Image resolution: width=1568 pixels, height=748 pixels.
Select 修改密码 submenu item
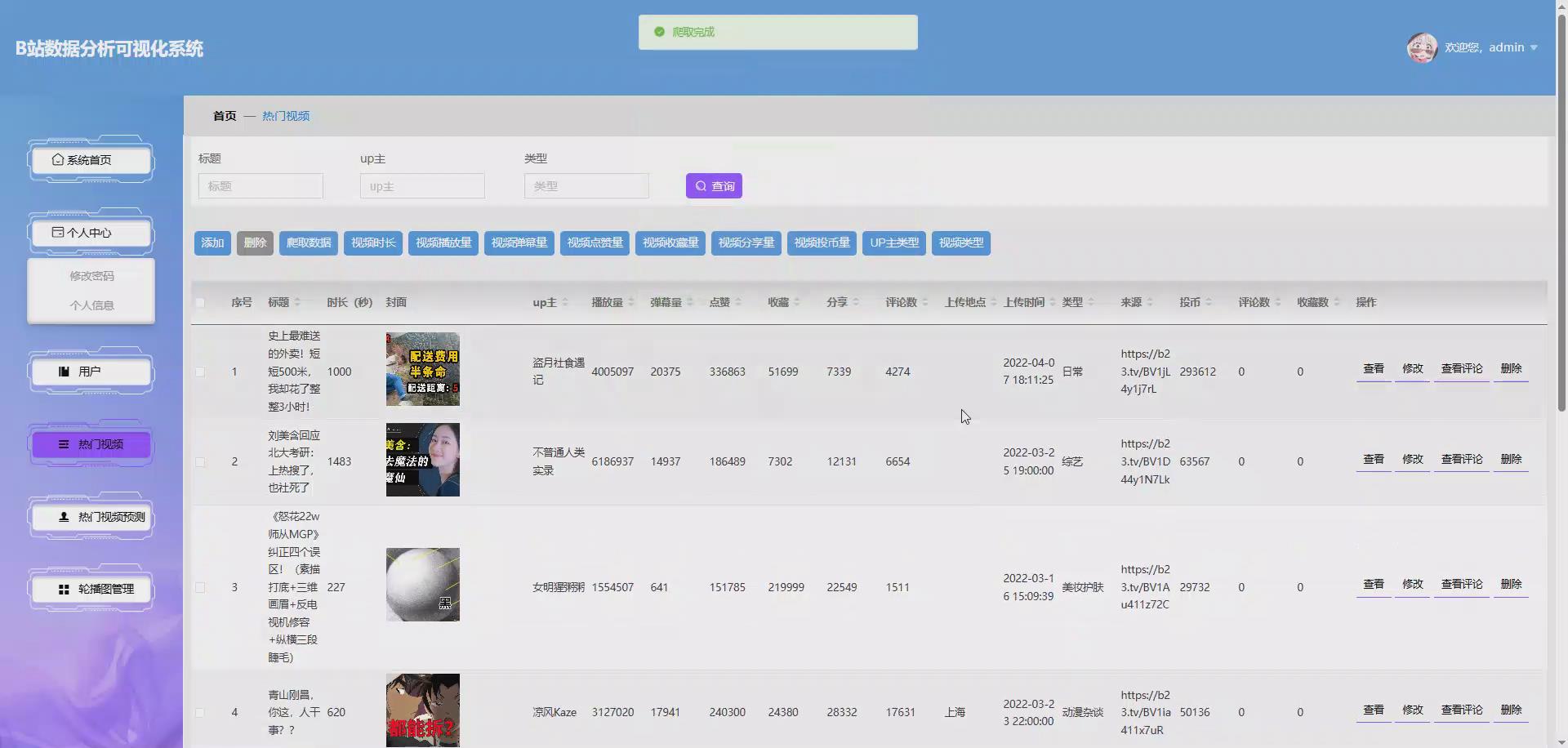click(x=91, y=276)
